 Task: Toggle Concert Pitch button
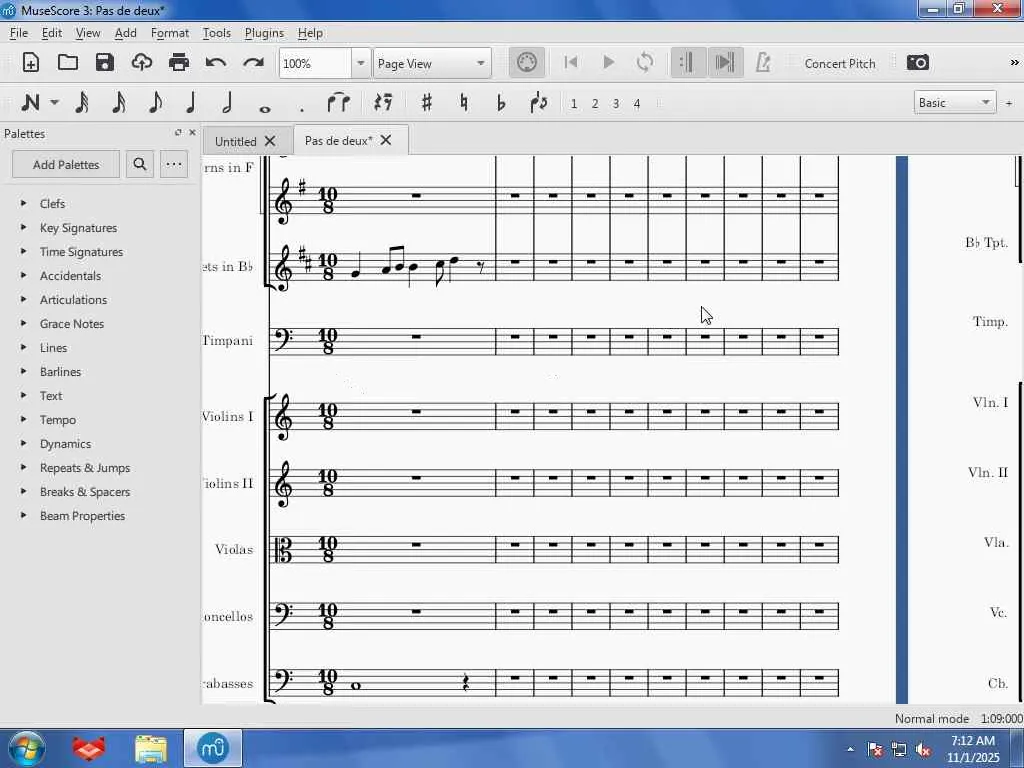(840, 63)
